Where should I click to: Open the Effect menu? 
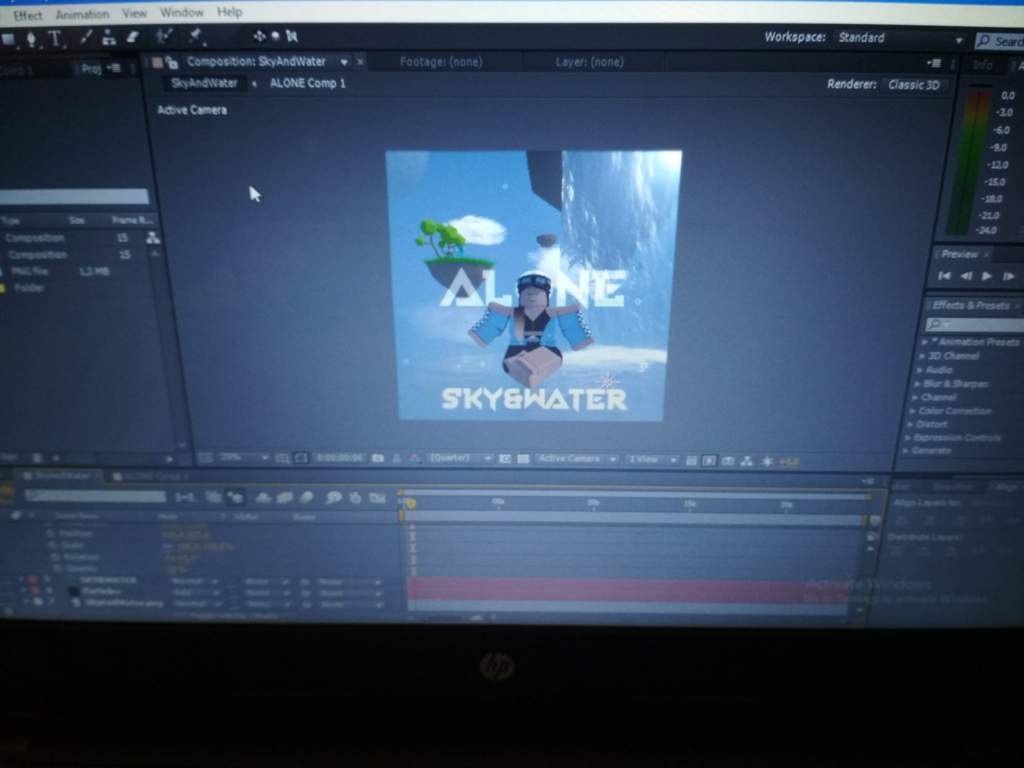tap(27, 15)
